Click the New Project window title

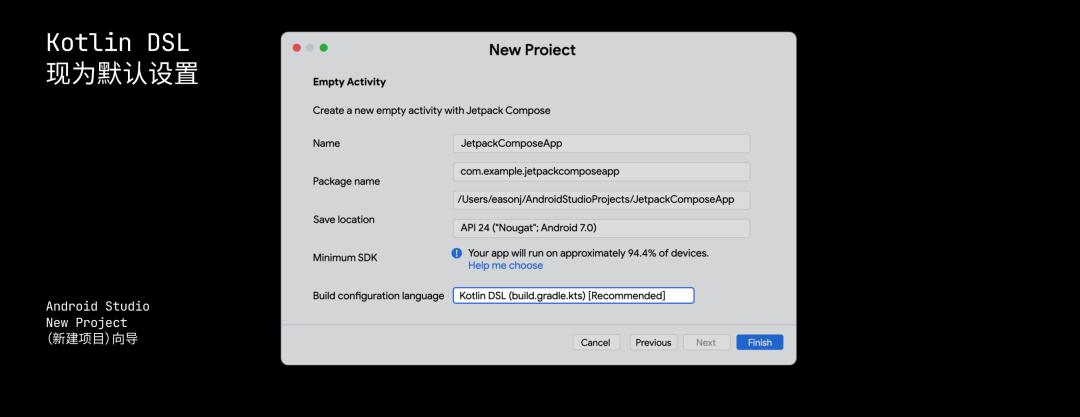click(x=532, y=50)
